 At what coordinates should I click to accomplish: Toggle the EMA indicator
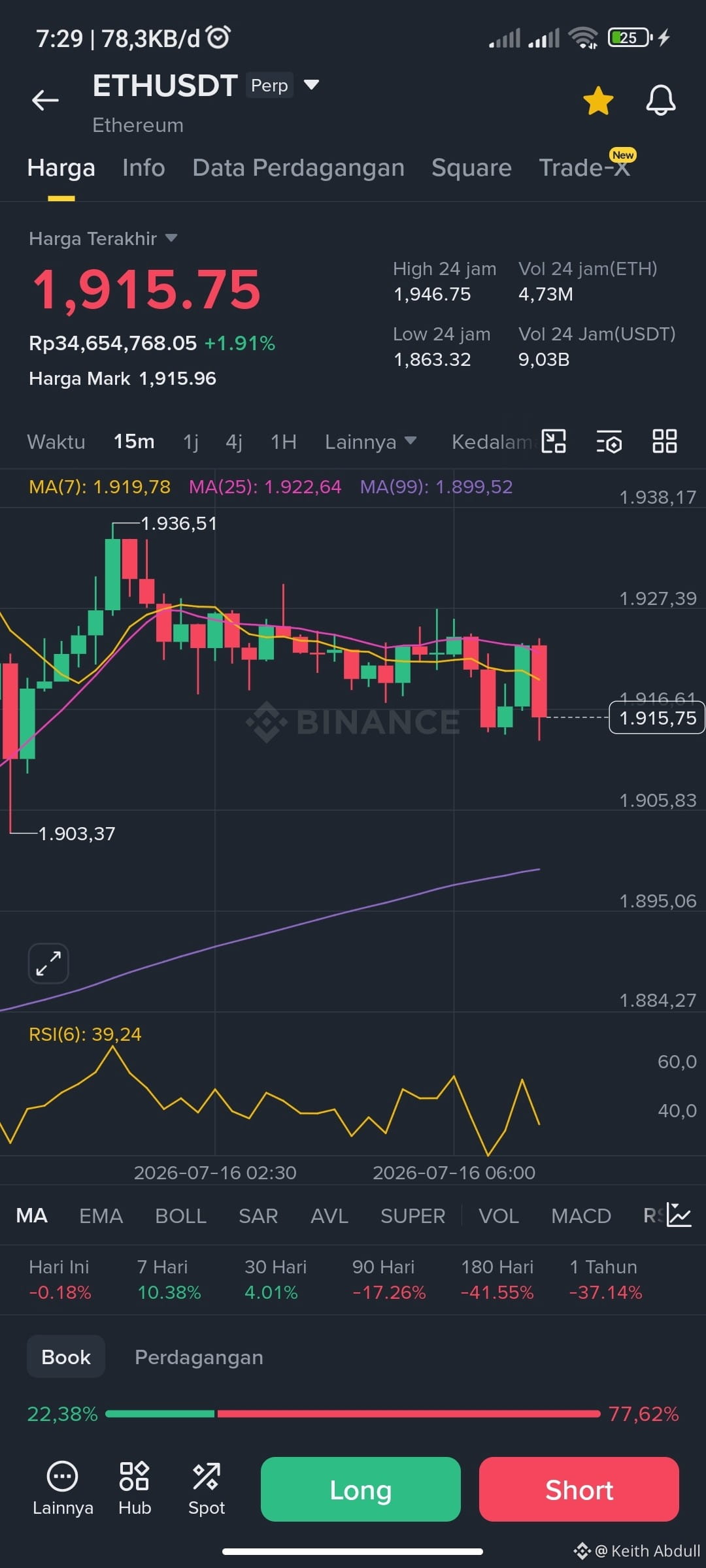coord(101,1216)
